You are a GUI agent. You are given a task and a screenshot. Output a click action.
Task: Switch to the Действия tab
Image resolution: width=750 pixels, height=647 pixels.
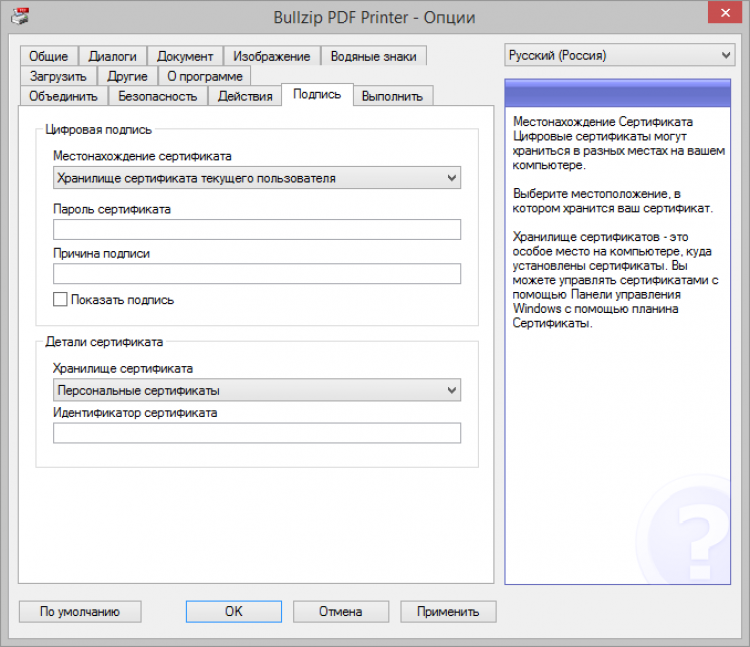pyautogui.click(x=245, y=96)
